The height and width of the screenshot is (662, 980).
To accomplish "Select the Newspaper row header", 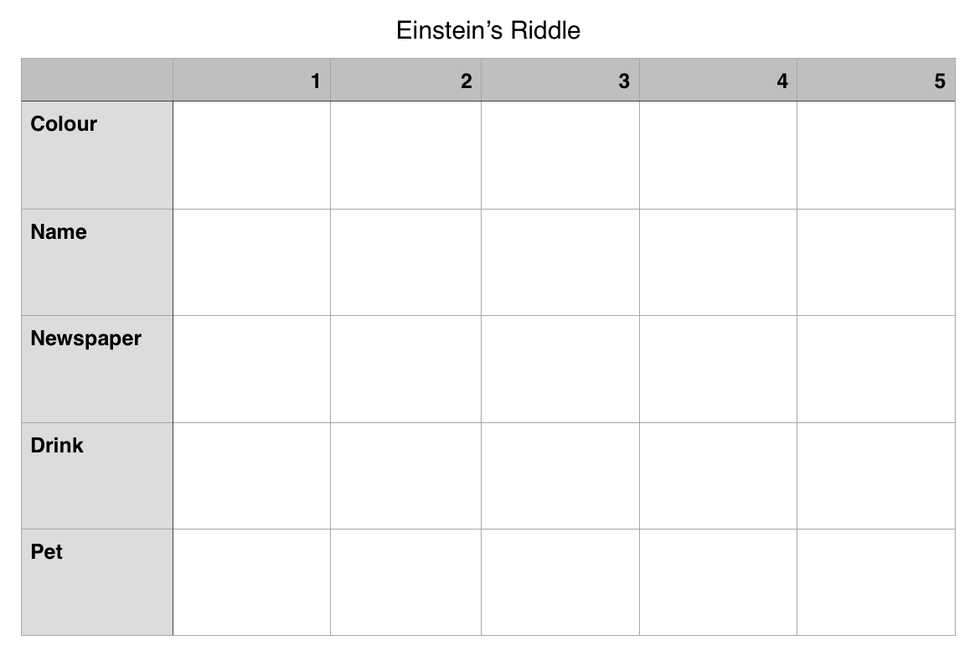I will tap(97, 369).
